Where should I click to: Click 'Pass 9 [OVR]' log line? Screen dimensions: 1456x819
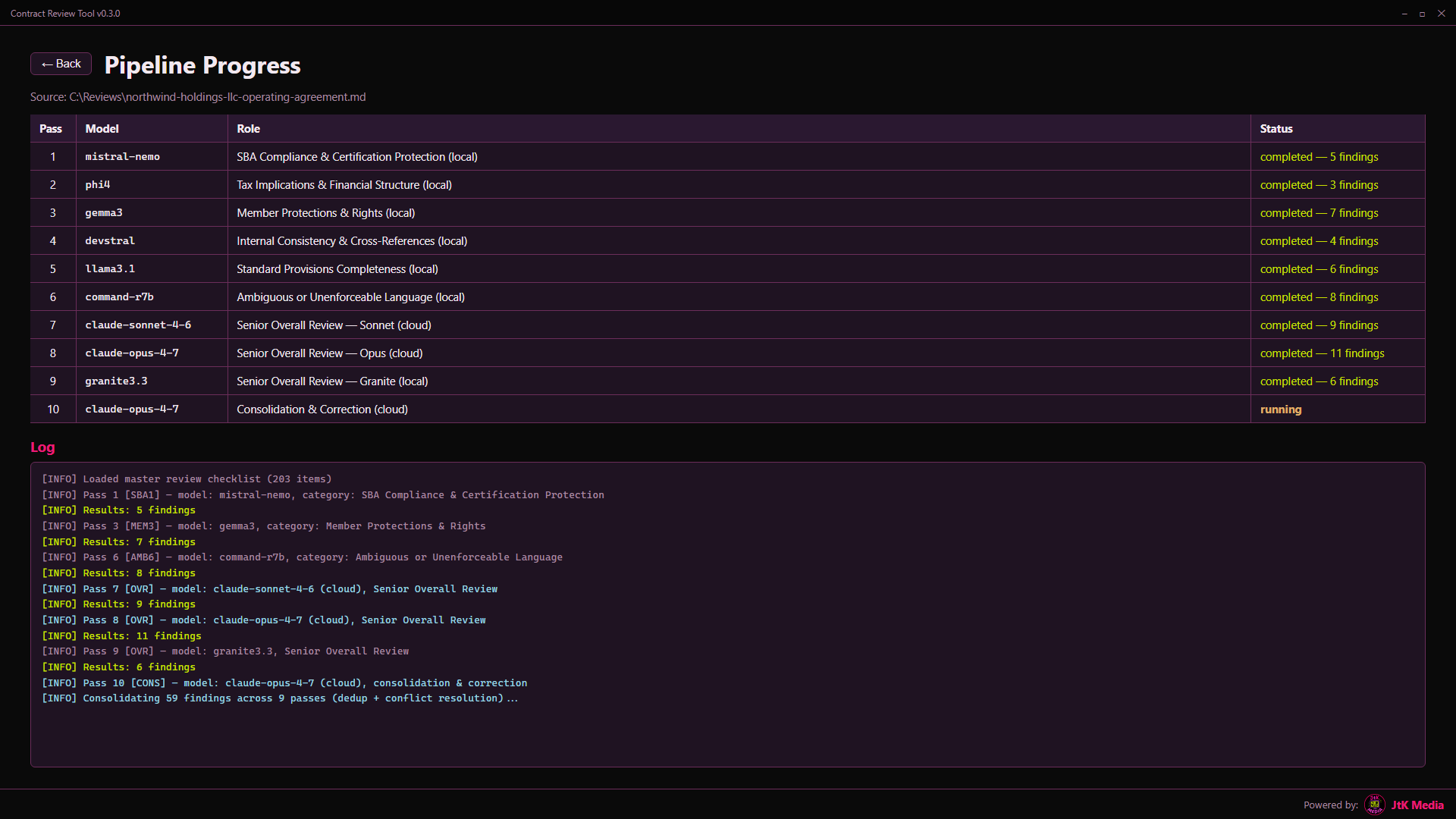click(225, 651)
